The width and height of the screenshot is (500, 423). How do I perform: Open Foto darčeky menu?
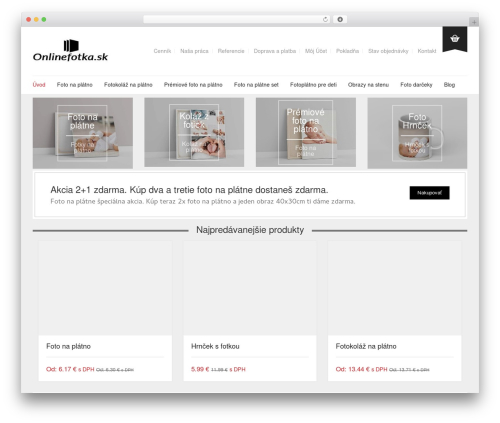pyautogui.click(x=416, y=85)
